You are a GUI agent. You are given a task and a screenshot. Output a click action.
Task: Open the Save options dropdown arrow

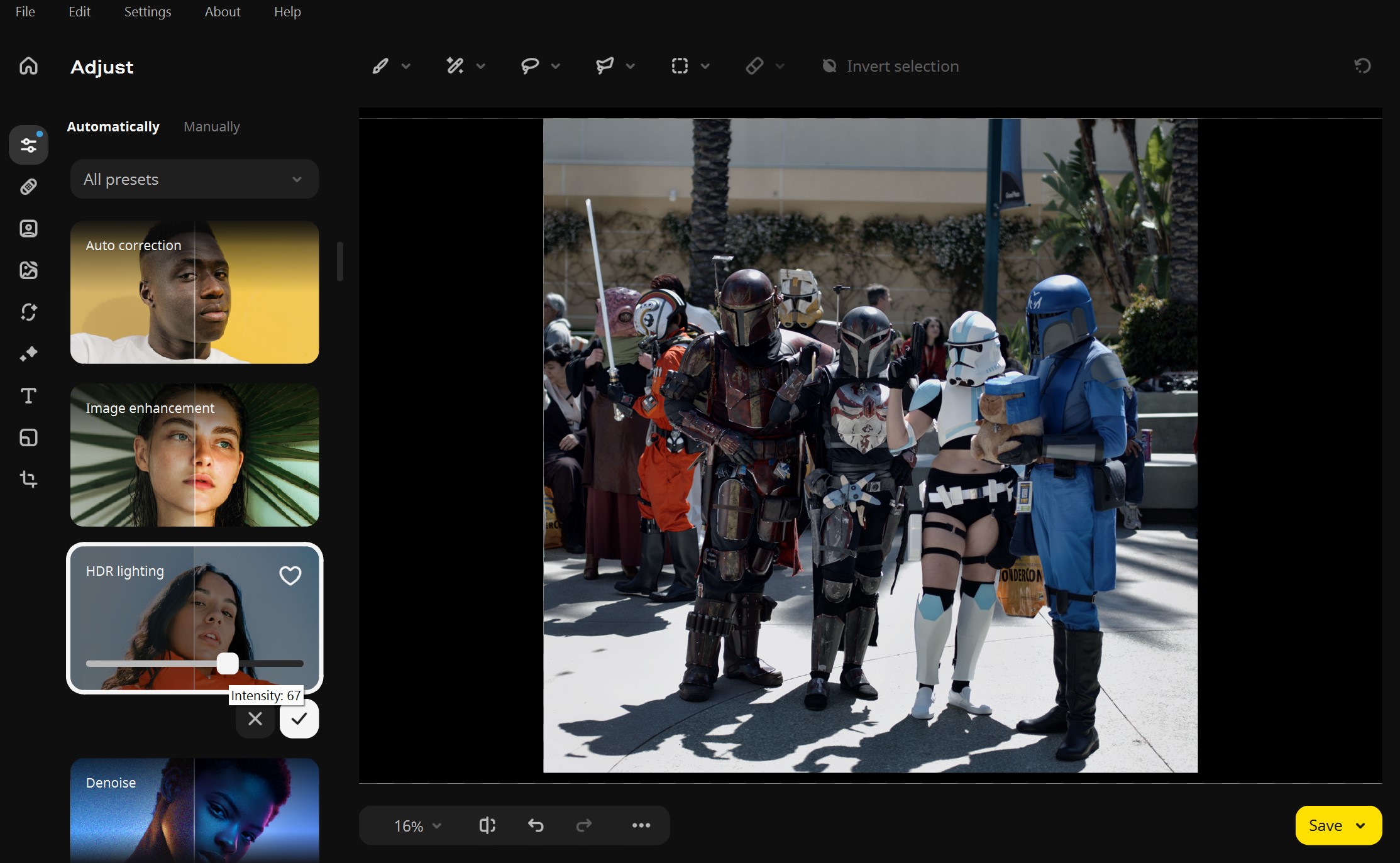tap(1361, 825)
